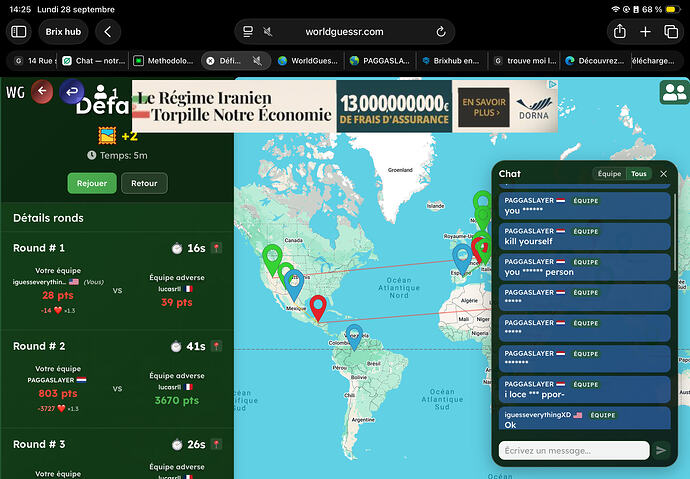Show Round 1 location pin icon
The image size is (690, 479).
tap(216, 248)
